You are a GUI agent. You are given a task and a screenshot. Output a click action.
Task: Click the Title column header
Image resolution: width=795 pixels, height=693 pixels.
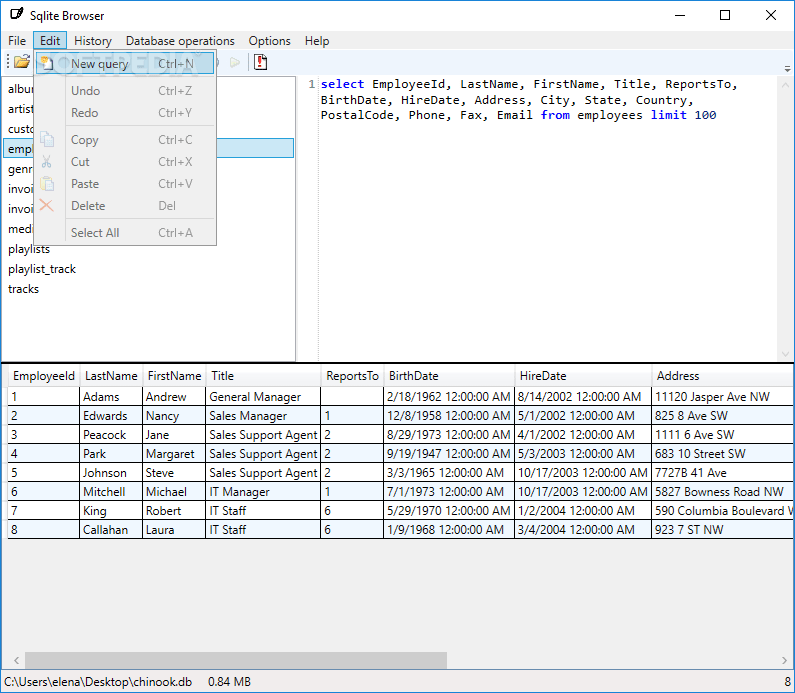point(263,376)
